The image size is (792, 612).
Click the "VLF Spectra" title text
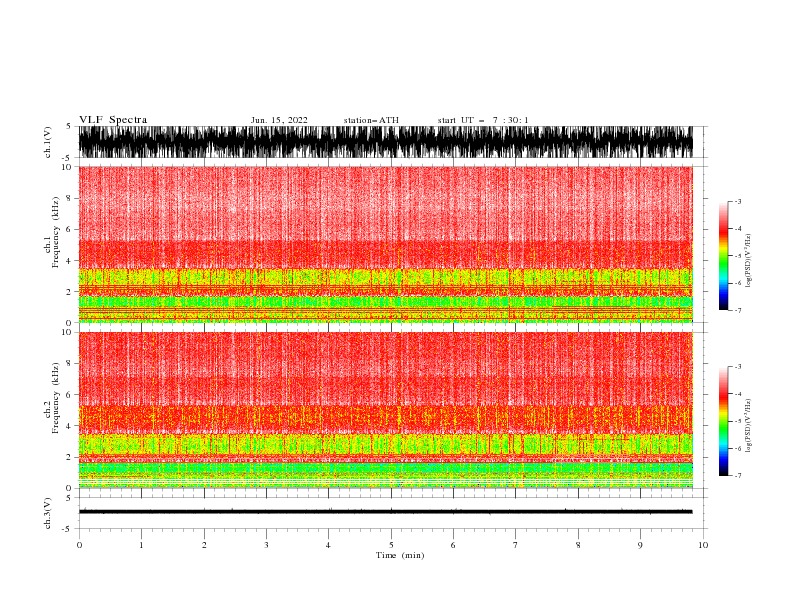(113, 120)
